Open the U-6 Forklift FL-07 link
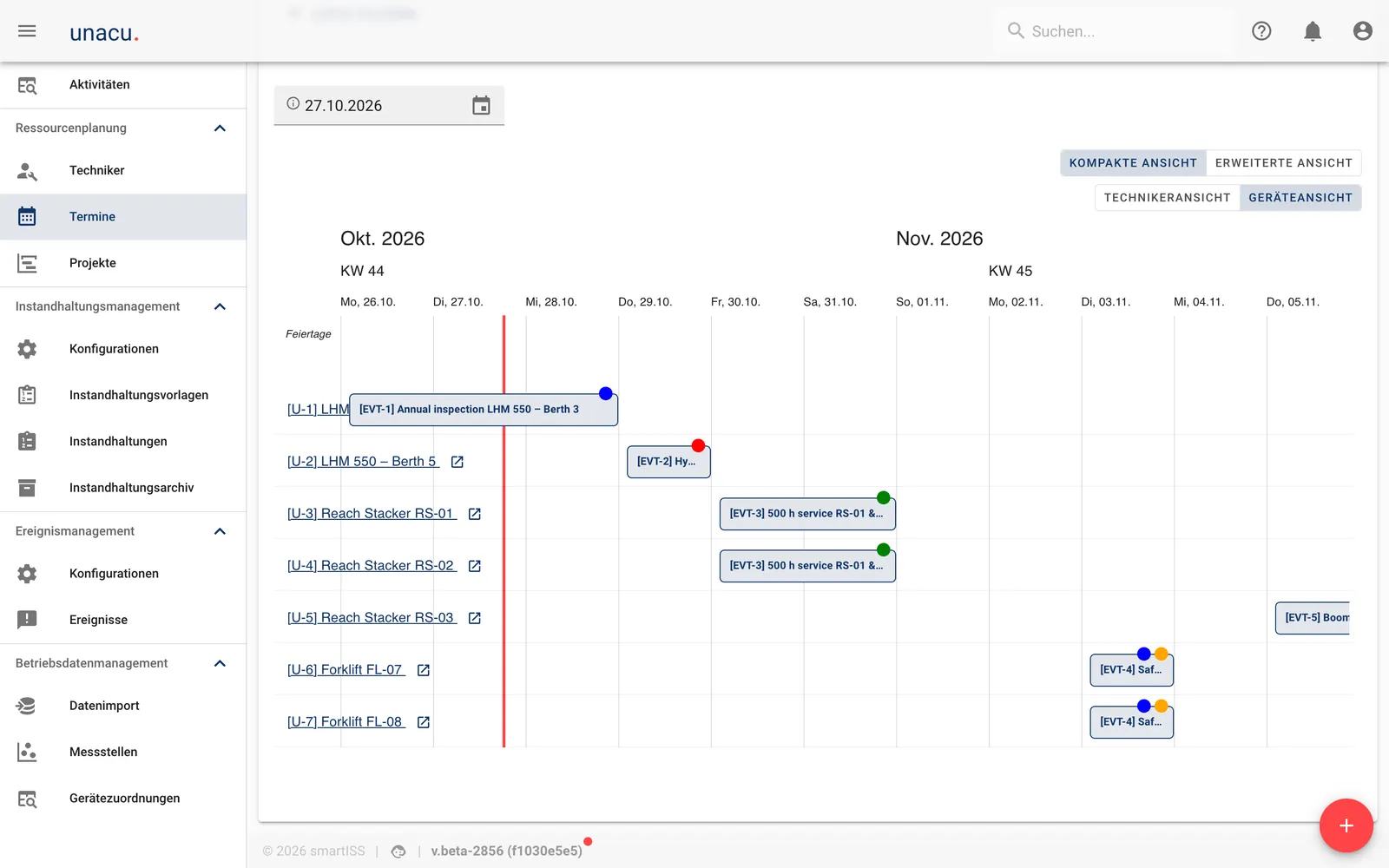The height and width of the screenshot is (868, 1389). pyautogui.click(x=346, y=670)
